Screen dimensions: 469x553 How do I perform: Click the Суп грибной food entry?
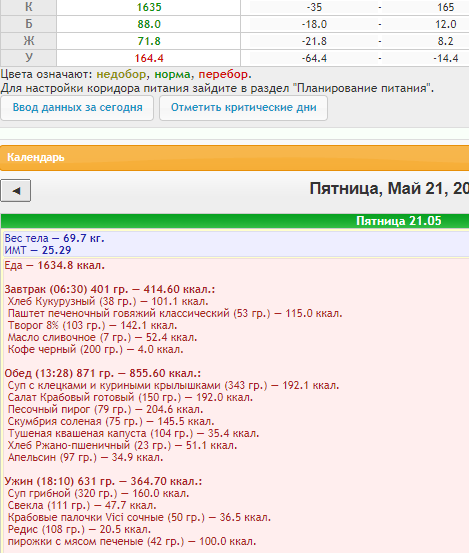[x=98, y=493]
